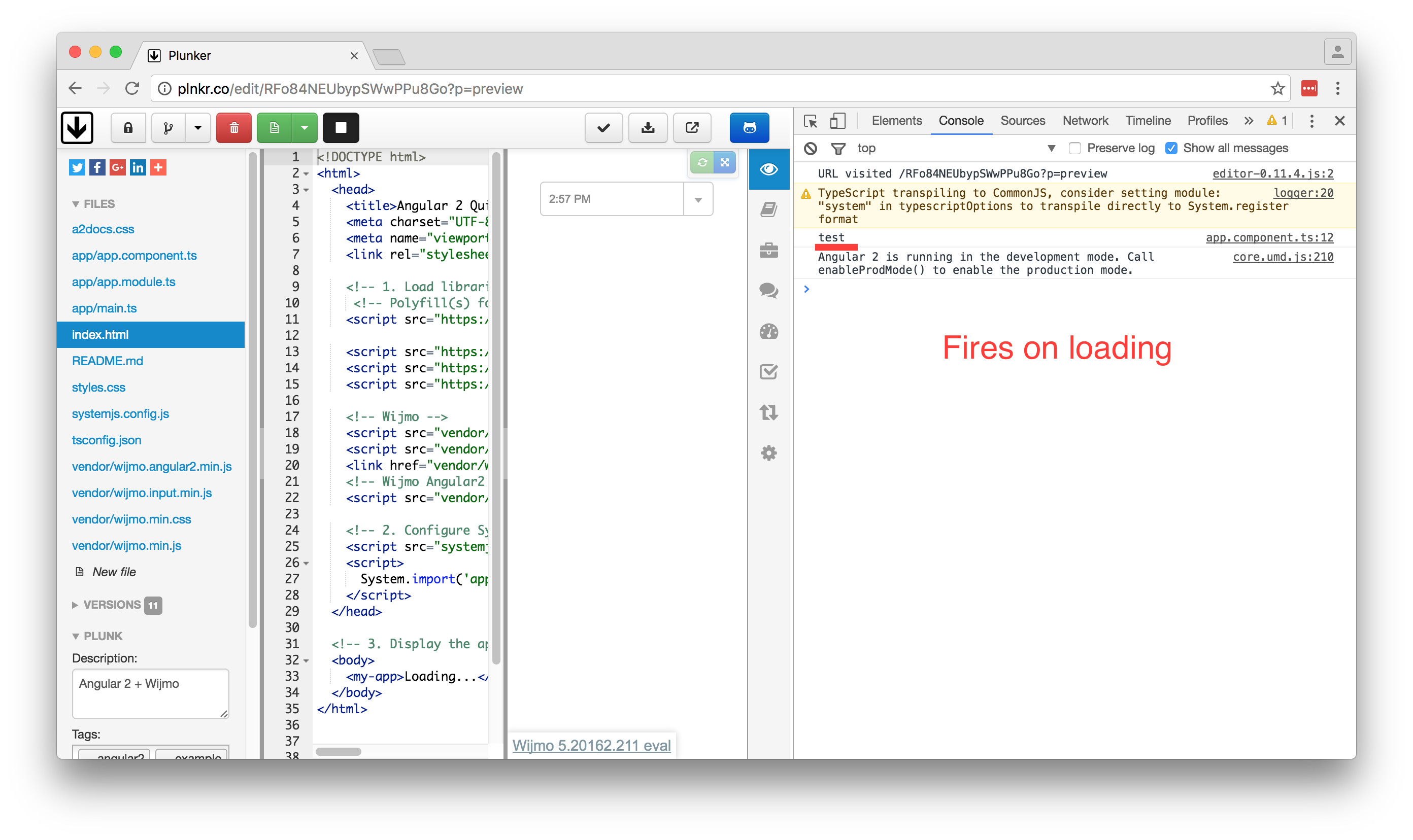Open the time picker dropdown arrow
This screenshot has width=1413, height=840.
pyautogui.click(x=698, y=199)
